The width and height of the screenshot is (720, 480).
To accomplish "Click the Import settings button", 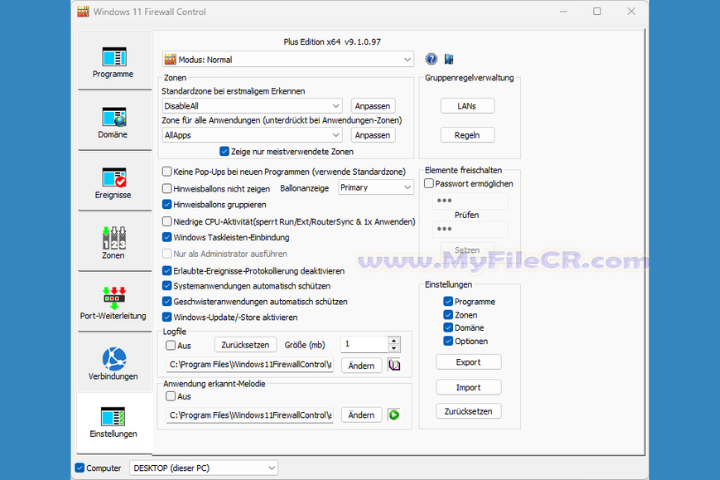I will 468,387.
